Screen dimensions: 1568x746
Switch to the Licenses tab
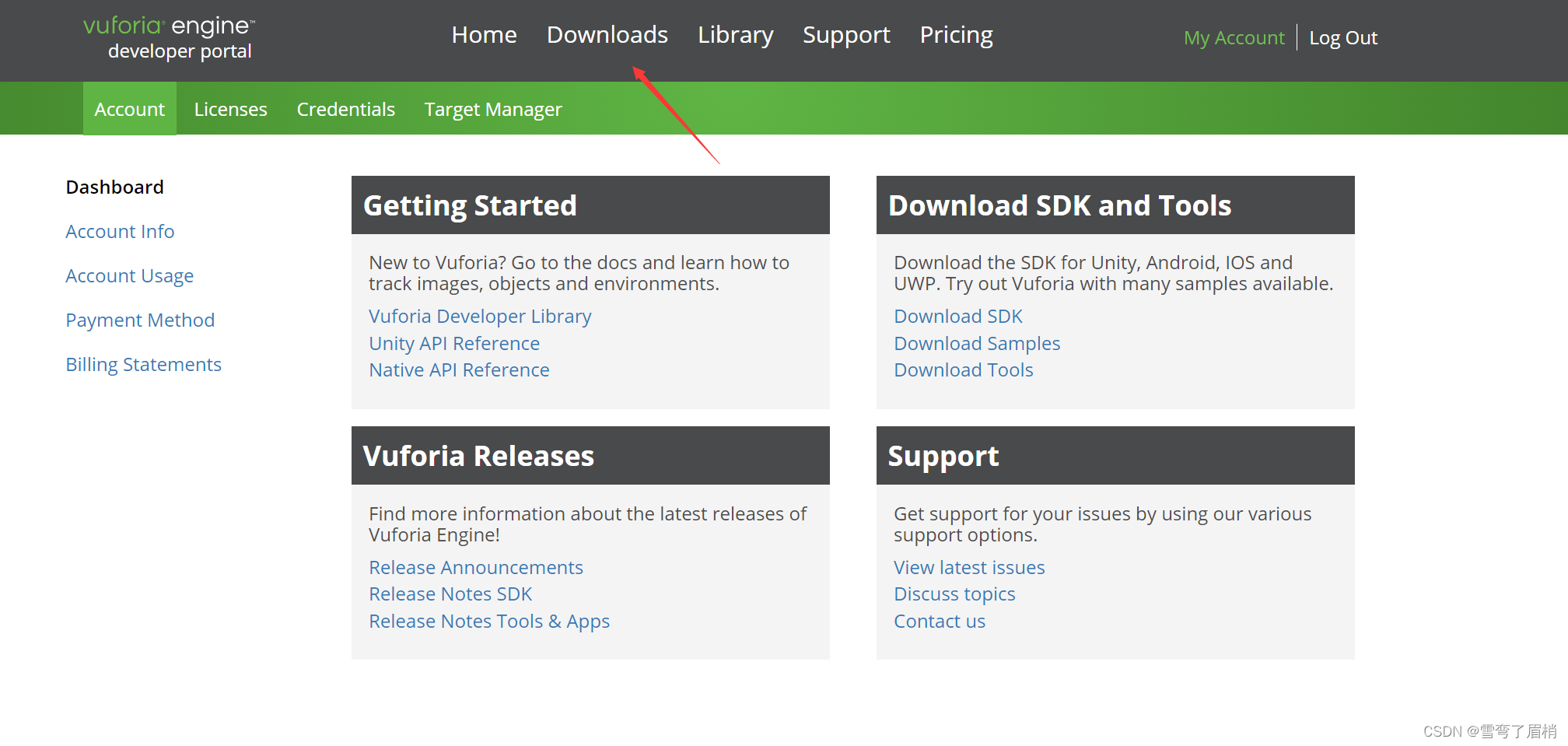pyautogui.click(x=230, y=109)
